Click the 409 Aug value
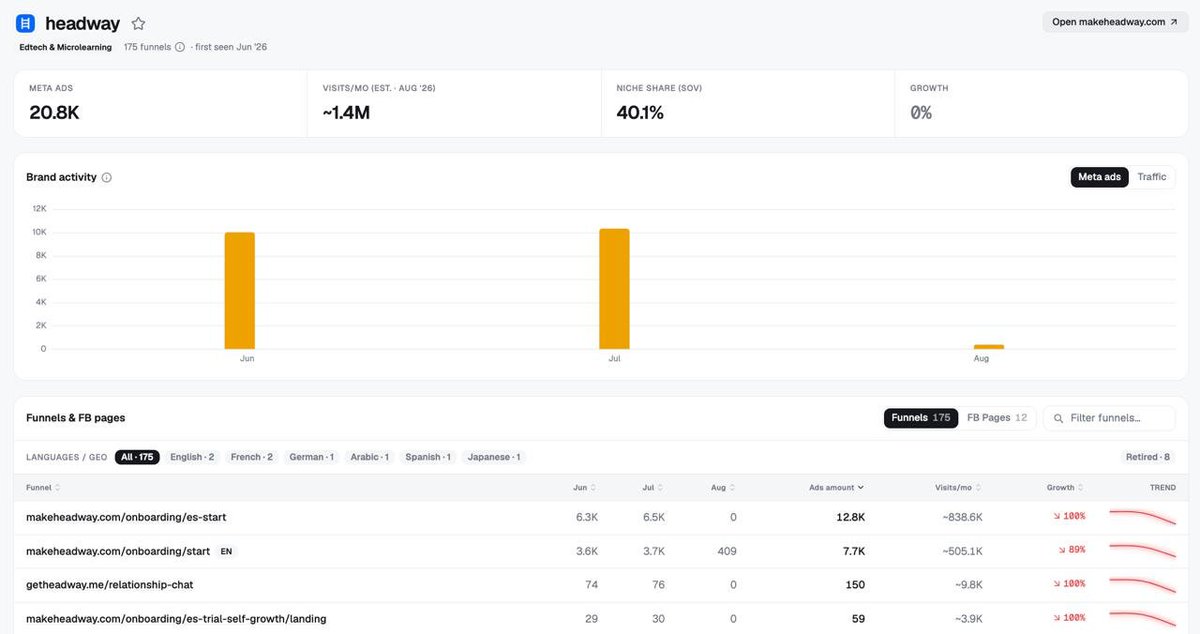This screenshot has width=1200, height=634. tap(727, 551)
